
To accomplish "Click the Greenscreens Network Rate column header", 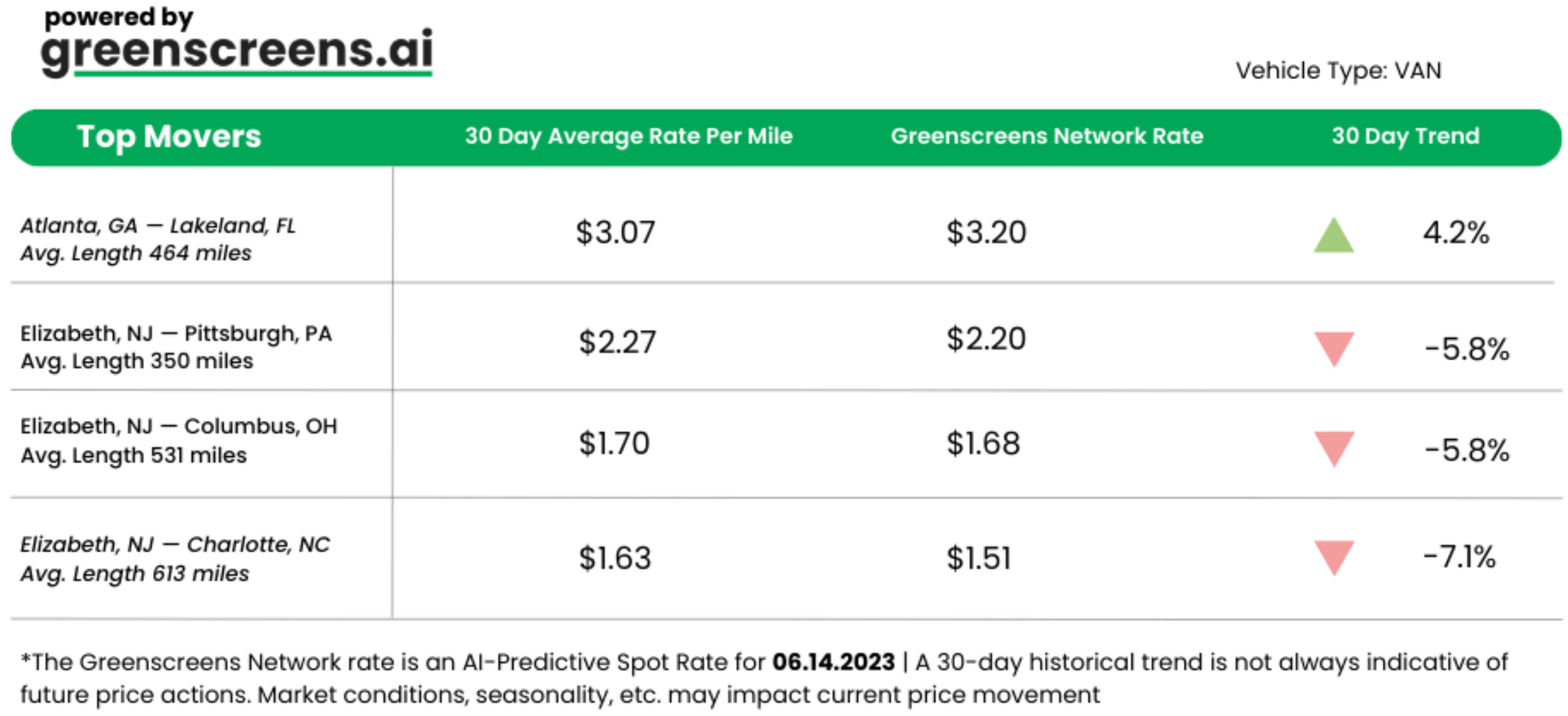I will click(1047, 136).
